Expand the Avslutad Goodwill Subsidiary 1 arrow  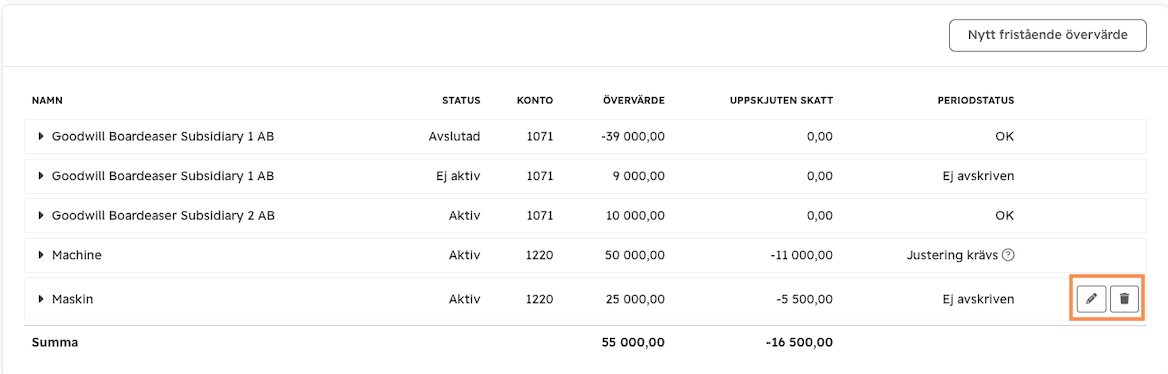pos(41,136)
